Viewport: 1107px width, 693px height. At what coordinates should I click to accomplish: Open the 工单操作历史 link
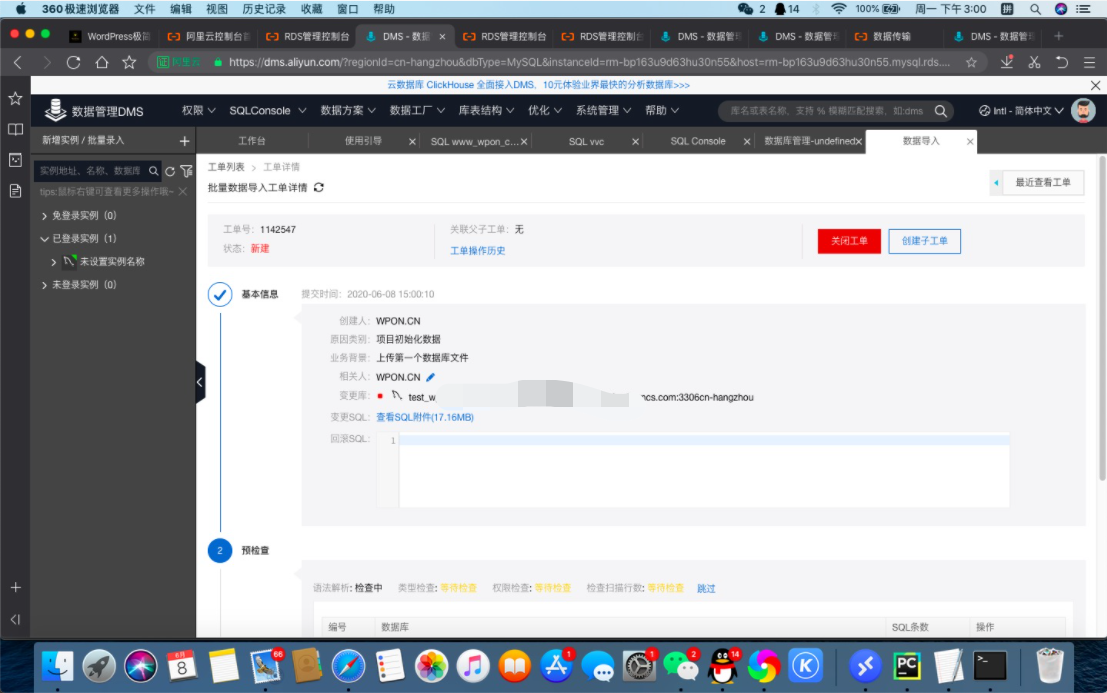[478, 251]
